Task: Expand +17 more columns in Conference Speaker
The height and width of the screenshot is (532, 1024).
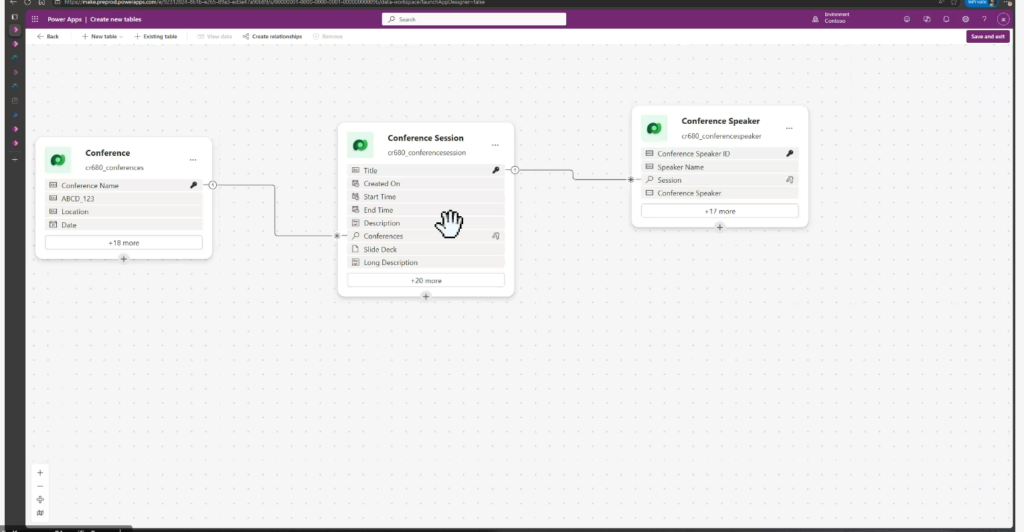Action: pos(720,211)
